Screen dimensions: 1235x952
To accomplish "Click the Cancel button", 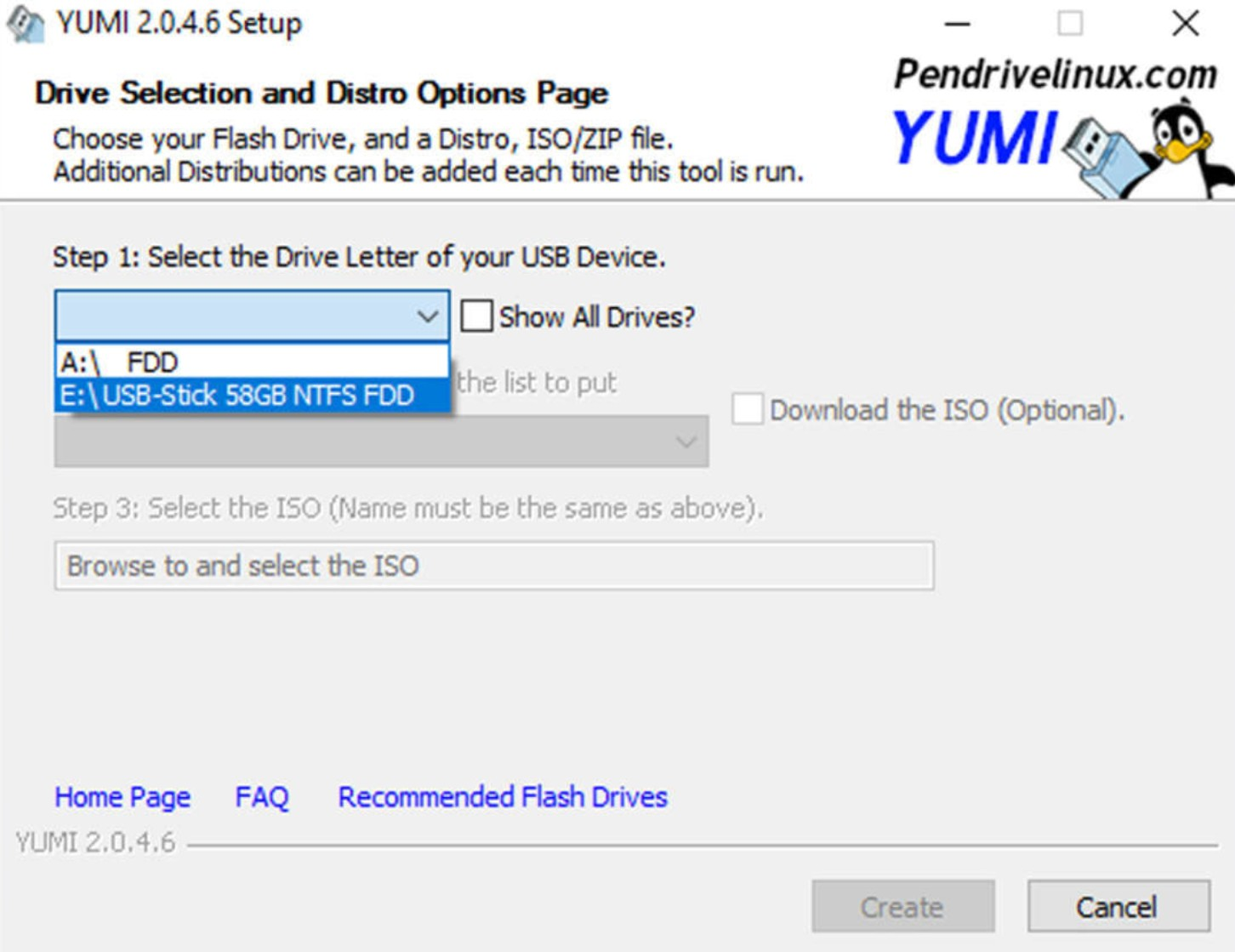I will coord(1118,907).
